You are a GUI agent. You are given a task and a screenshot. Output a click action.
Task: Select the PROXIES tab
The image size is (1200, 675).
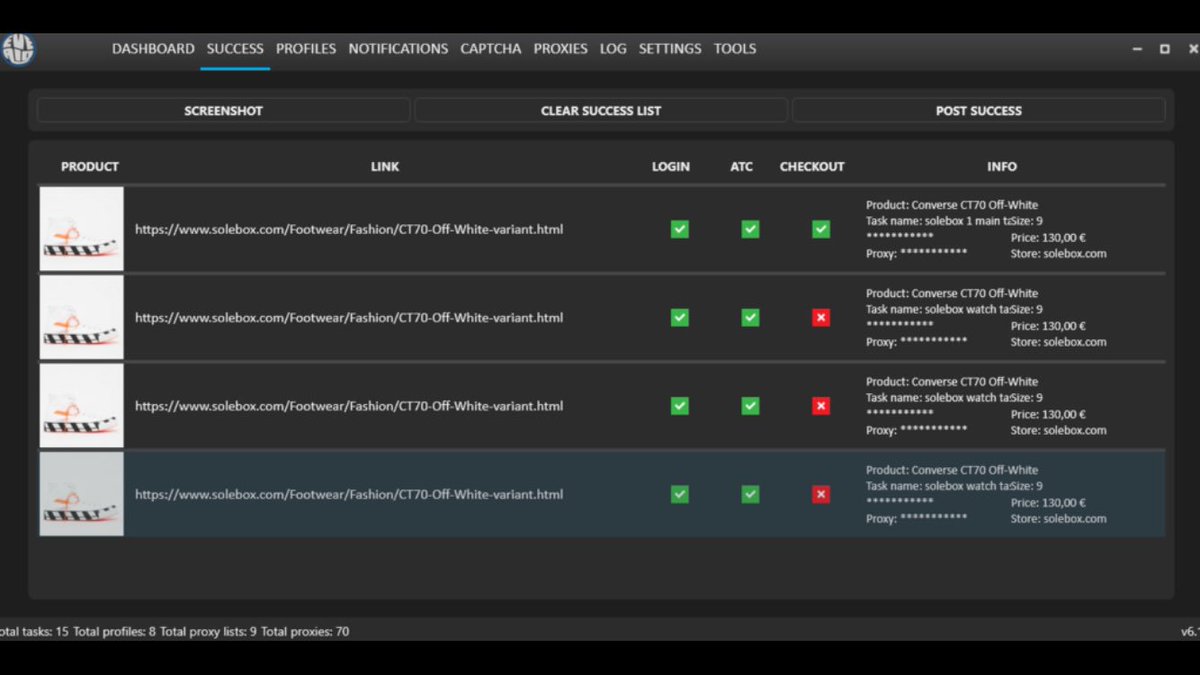(x=561, y=49)
